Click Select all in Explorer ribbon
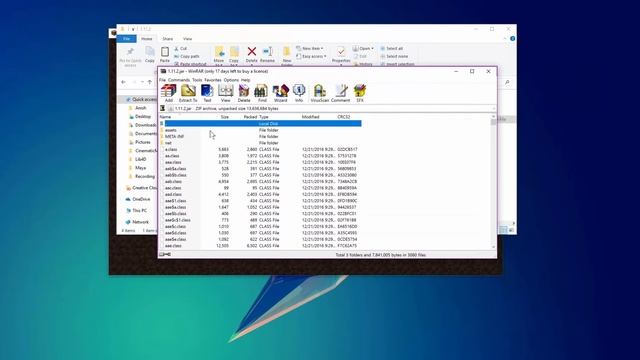The image size is (640, 360). 391,49
